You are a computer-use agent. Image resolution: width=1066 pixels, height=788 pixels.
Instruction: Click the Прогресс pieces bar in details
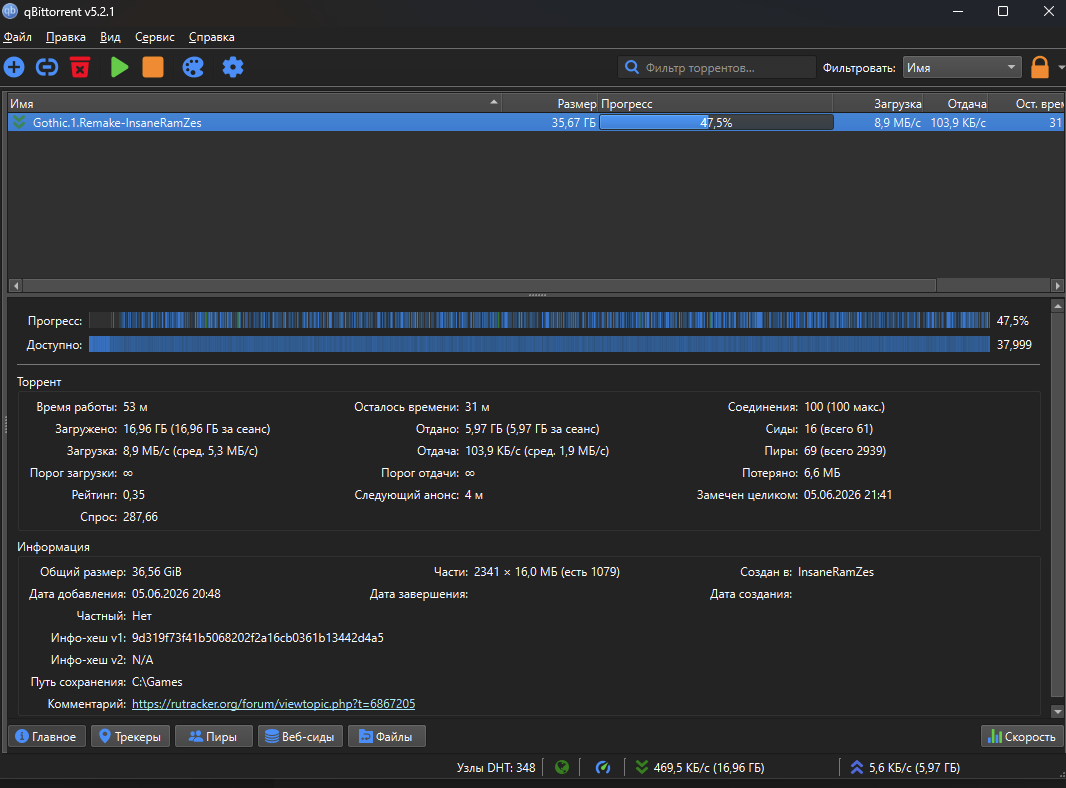coord(539,320)
